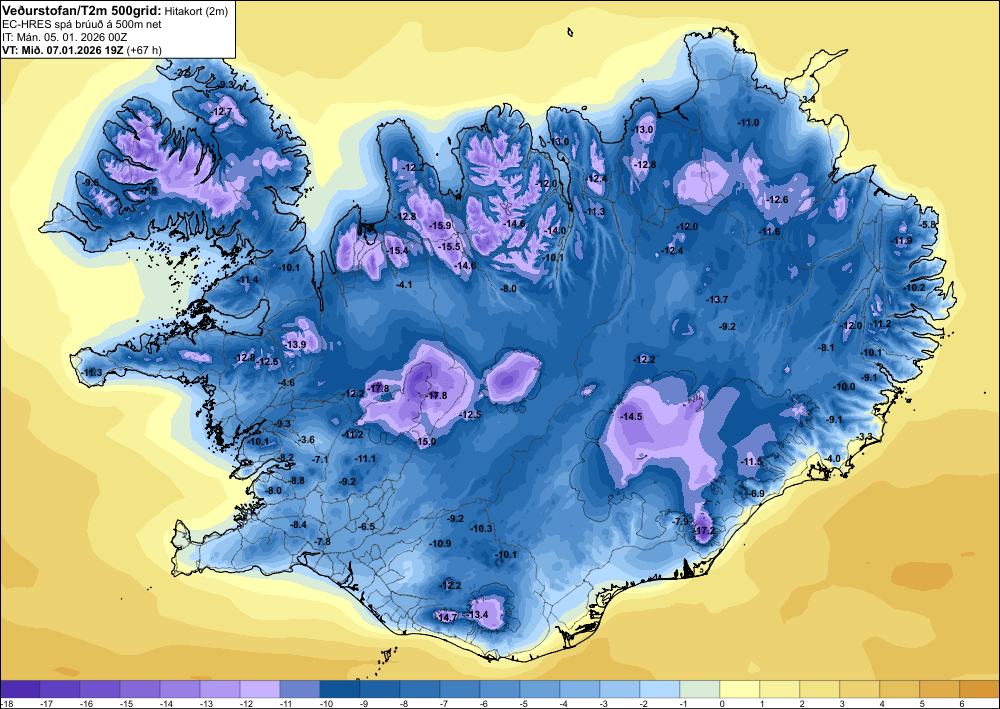Viewport: 1000px width, 709px height.
Task: Click the '6' tick label on the color scale
Action: click(961, 703)
